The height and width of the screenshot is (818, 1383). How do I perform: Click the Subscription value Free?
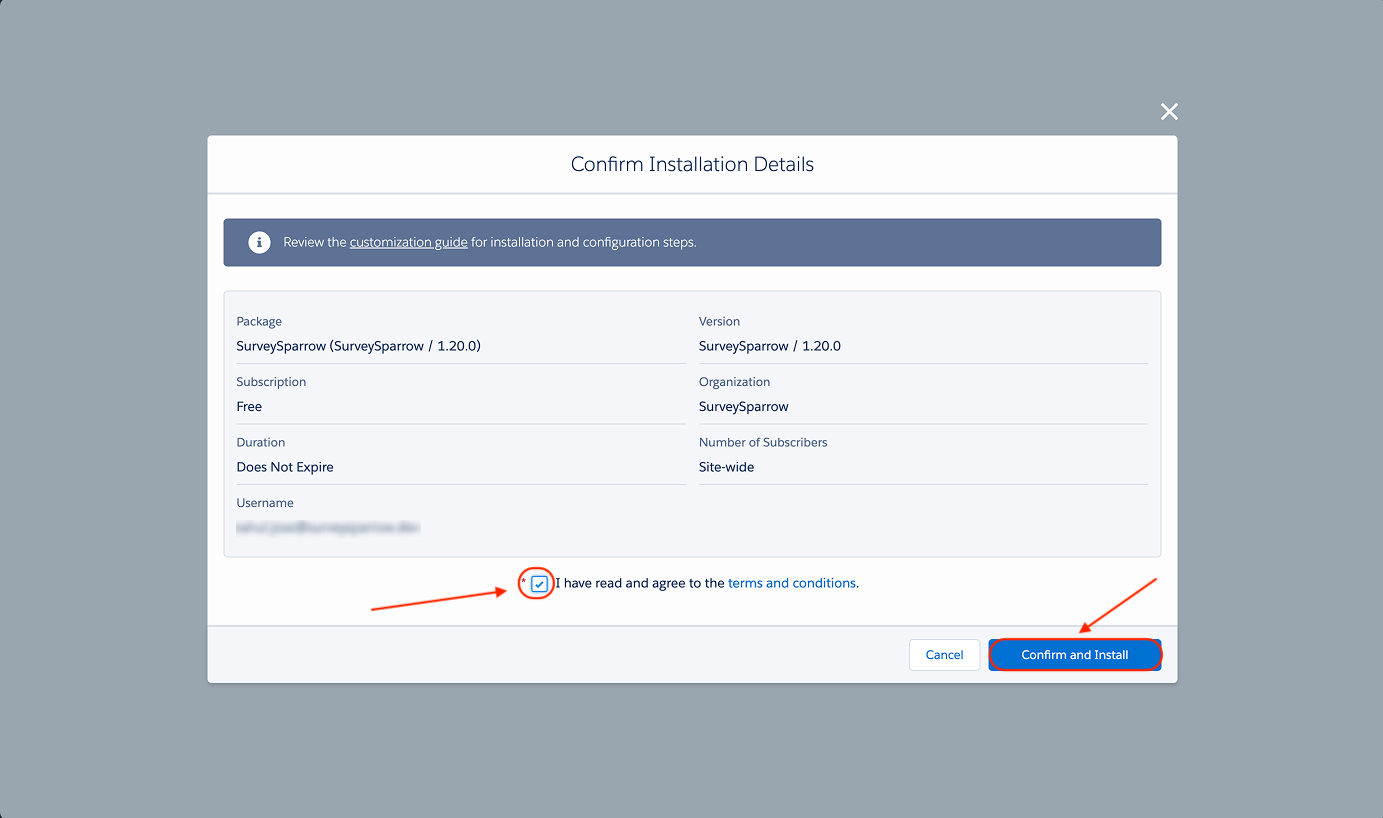tap(249, 407)
